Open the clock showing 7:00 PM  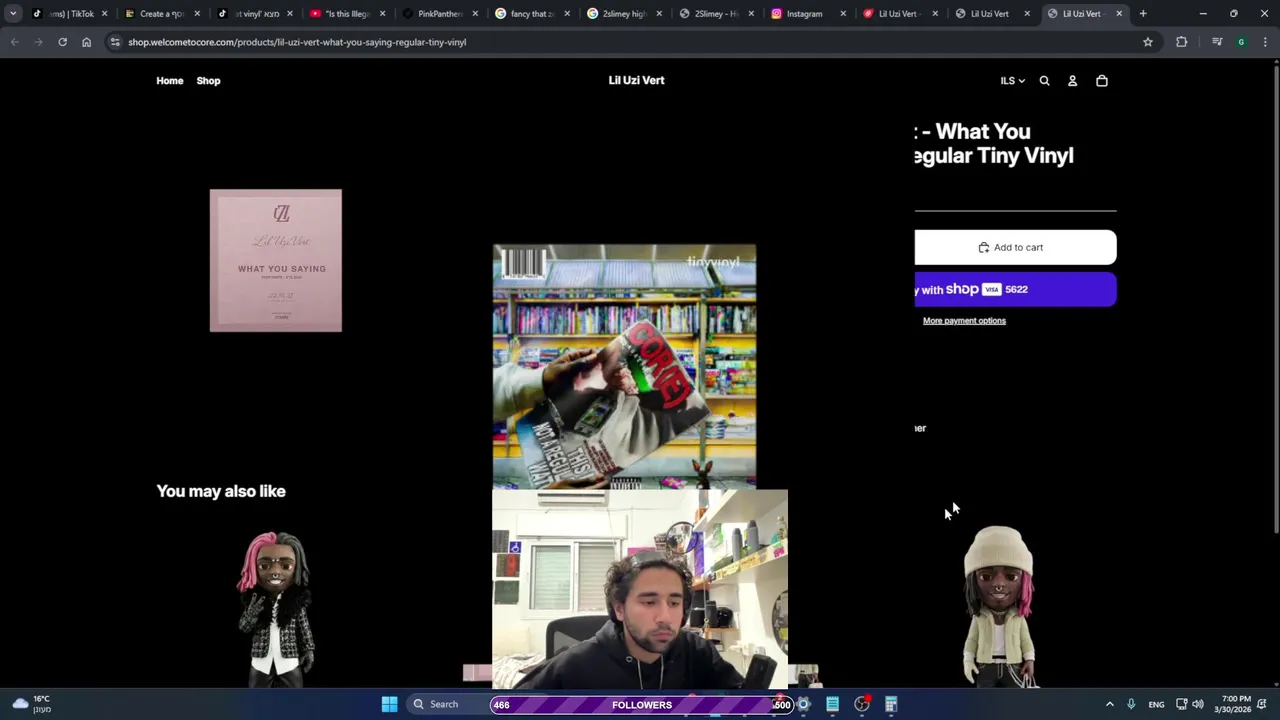coord(1232,704)
